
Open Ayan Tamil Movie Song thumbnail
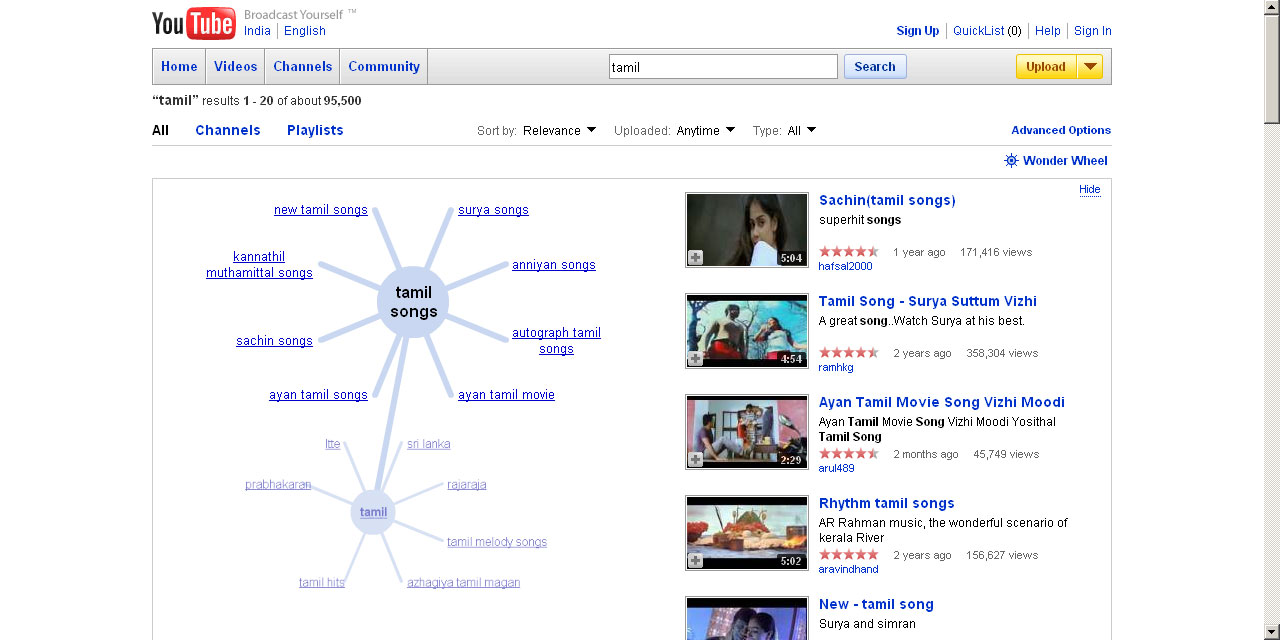[747, 432]
